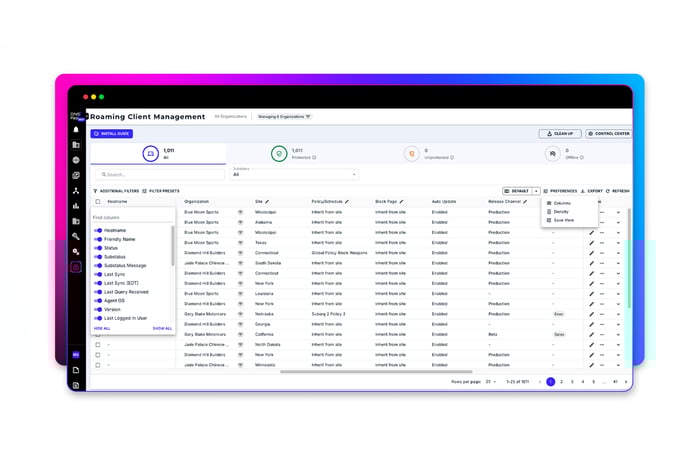
Task: Open the bottom-most sidebar file icon
Action: tap(76, 385)
